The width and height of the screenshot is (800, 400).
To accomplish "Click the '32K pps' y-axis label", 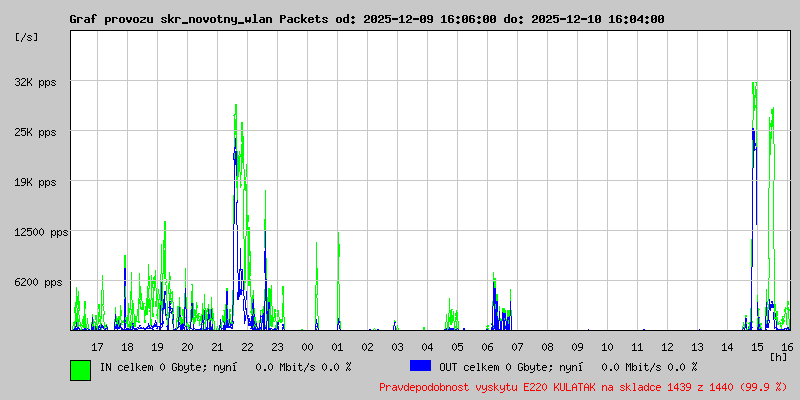I will point(35,82).
